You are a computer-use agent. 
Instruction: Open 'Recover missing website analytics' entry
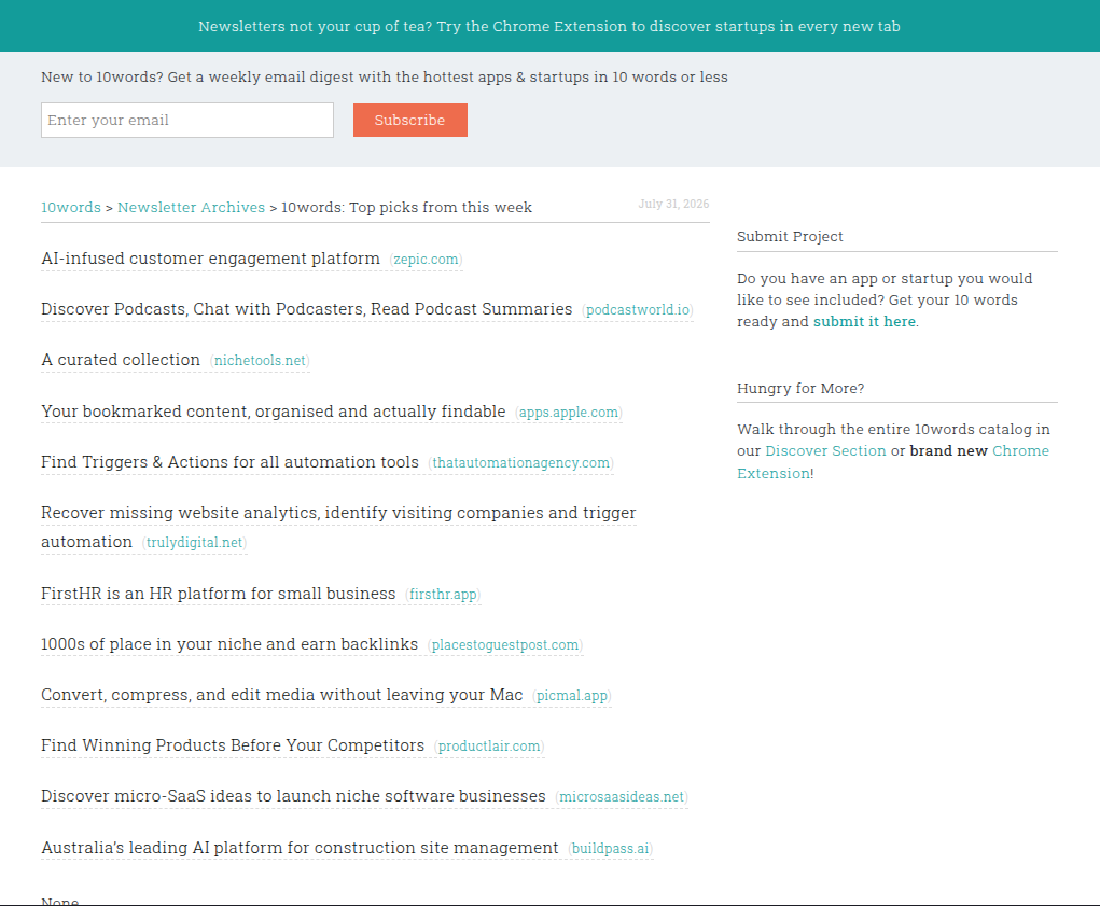pos(338,527)
